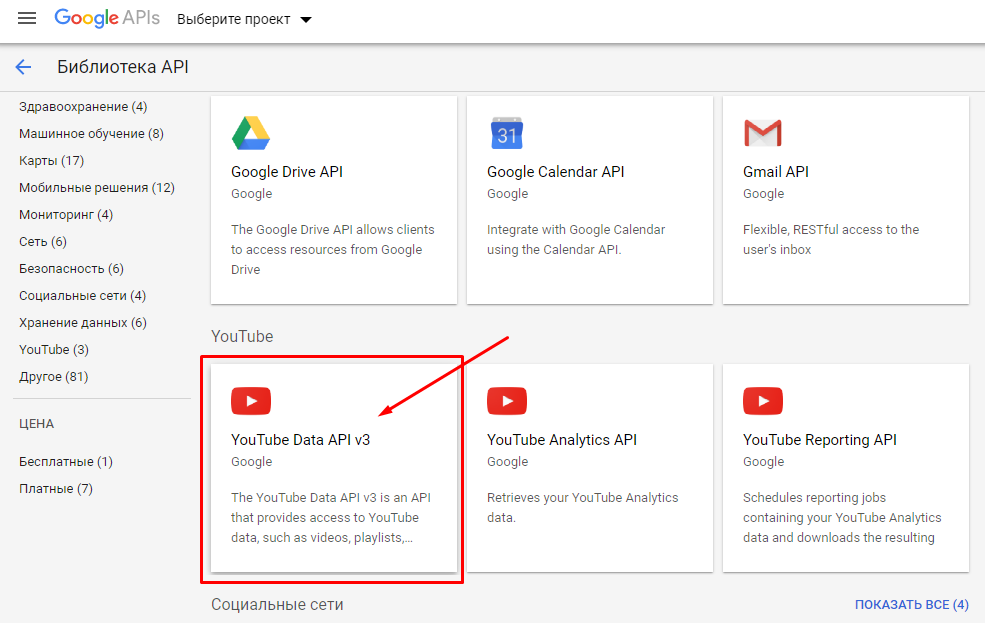Open the YouTube Analytics API title

click(x=562, y=440)
